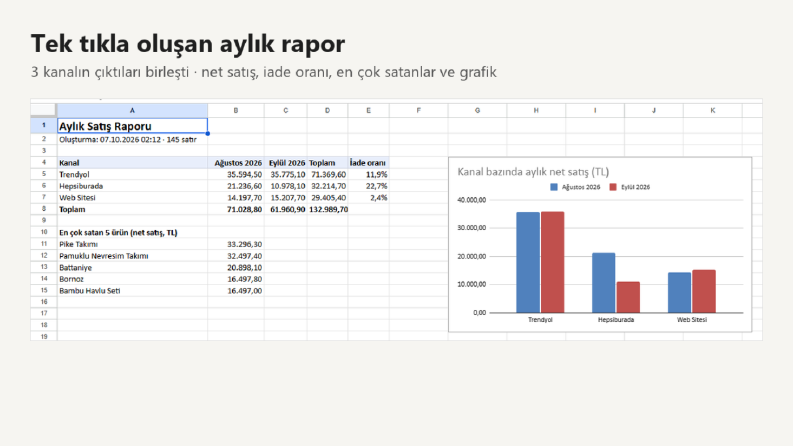Select column I header

[595, 110]
